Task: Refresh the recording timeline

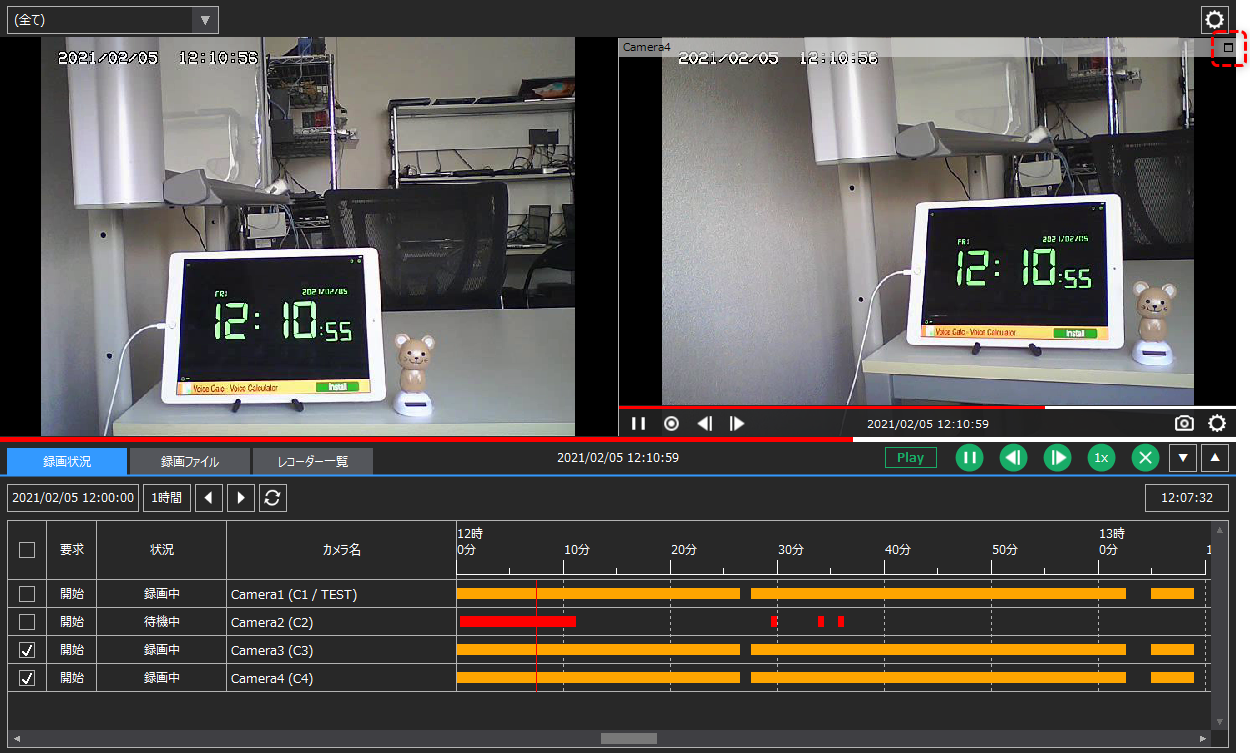Action: click(x=272, y=497)
